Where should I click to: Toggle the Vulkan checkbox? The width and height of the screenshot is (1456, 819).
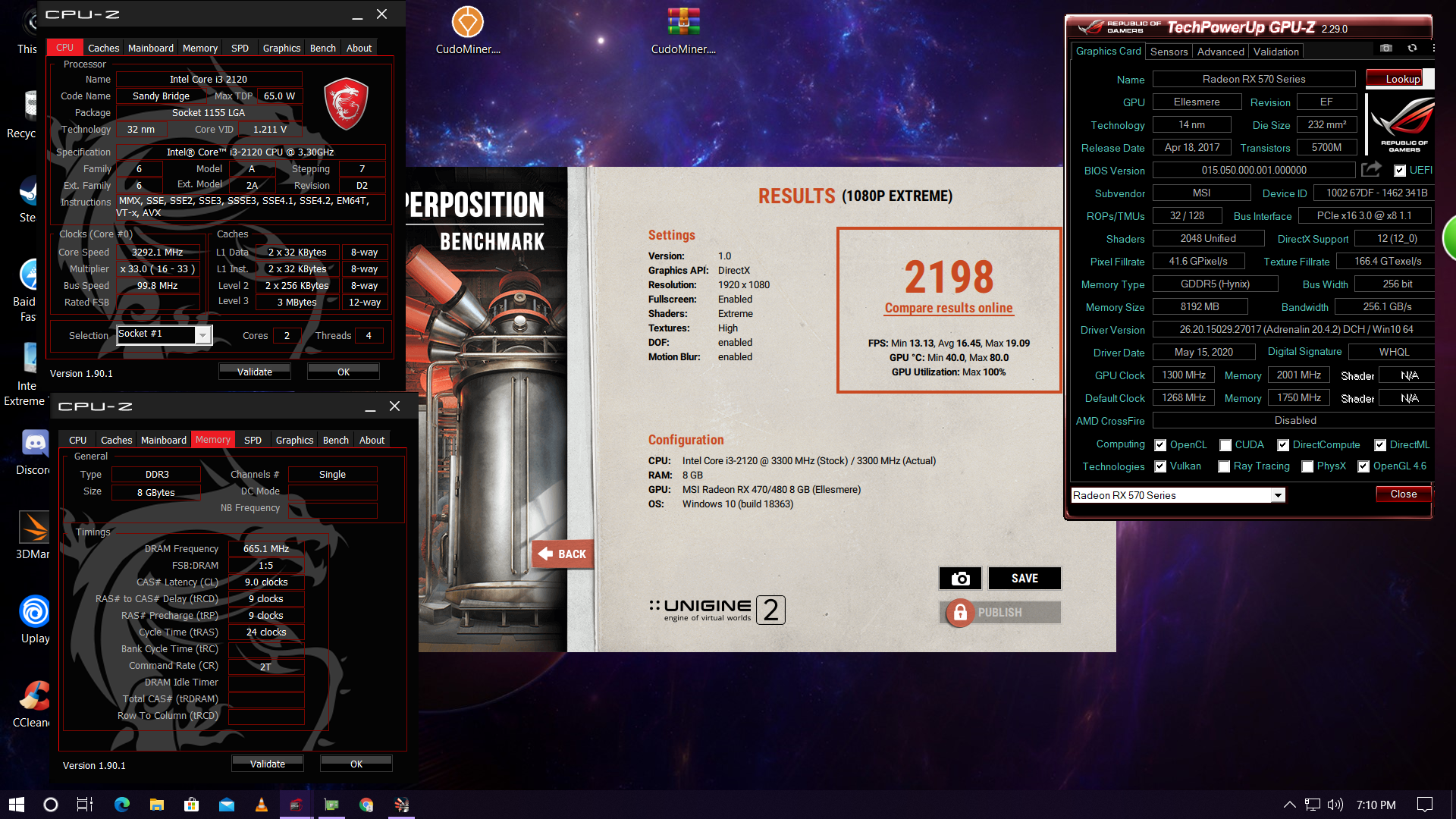pyautogui.click(x=1160, y=466)
